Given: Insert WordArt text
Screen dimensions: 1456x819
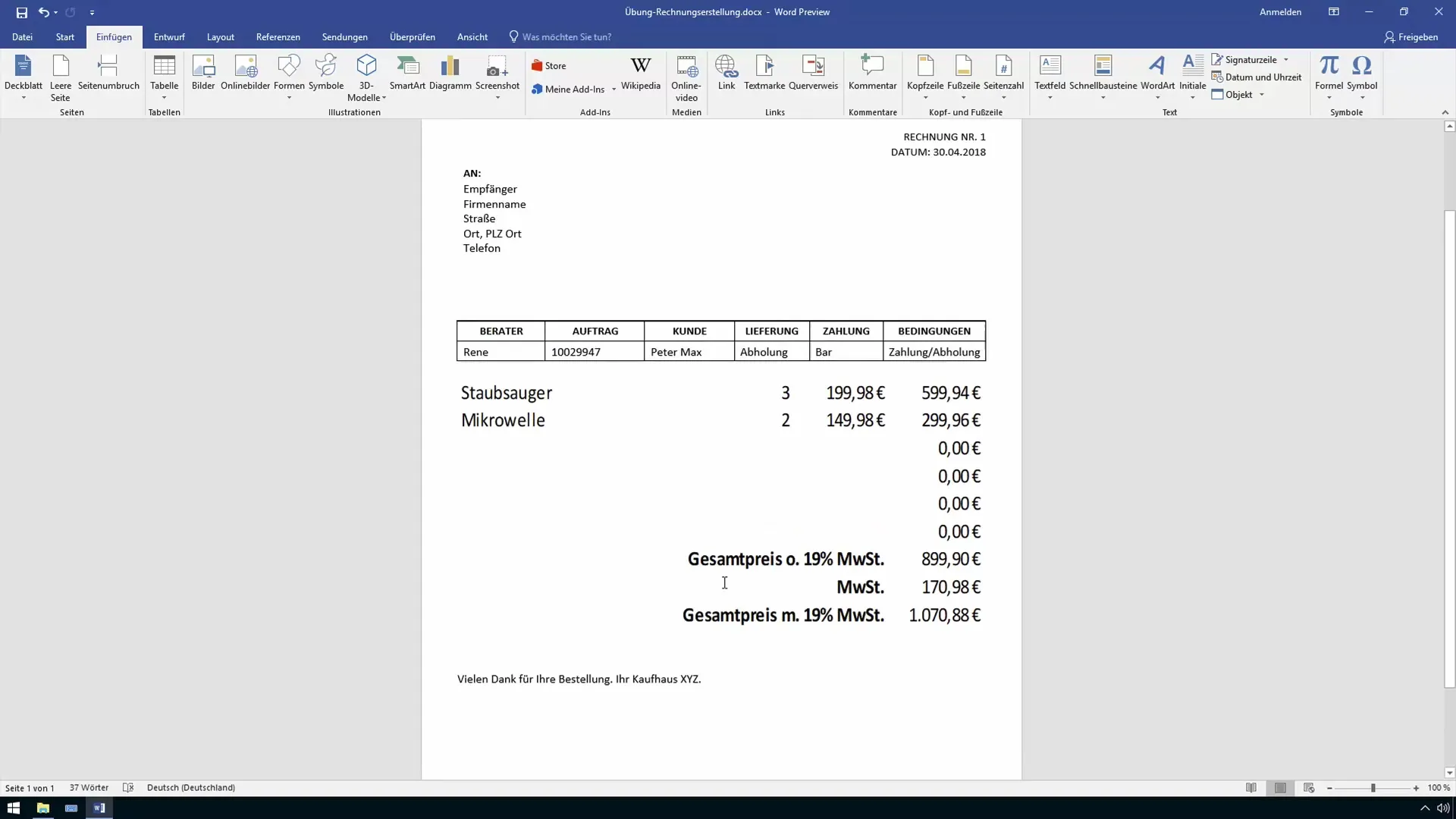Looking at the screenshot, I should [1157, 78].
